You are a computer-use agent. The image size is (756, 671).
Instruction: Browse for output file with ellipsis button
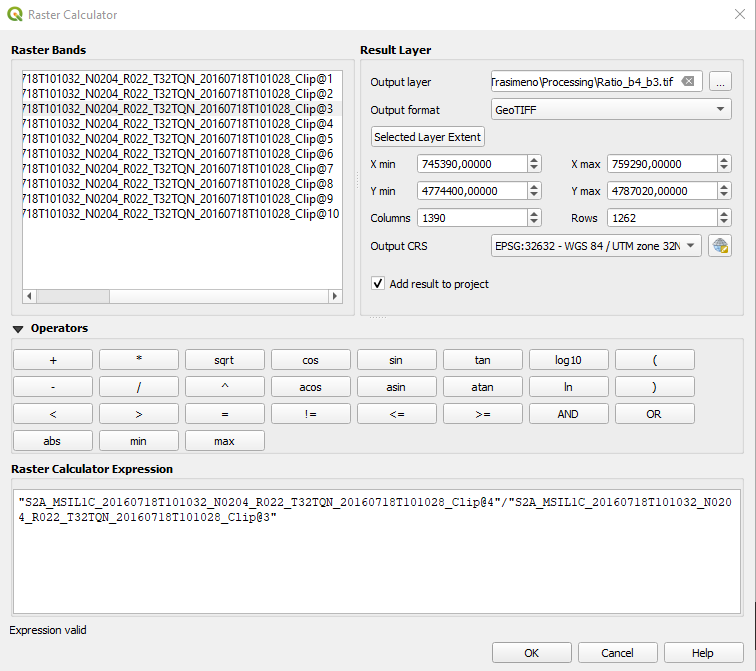tap(720, 81)
